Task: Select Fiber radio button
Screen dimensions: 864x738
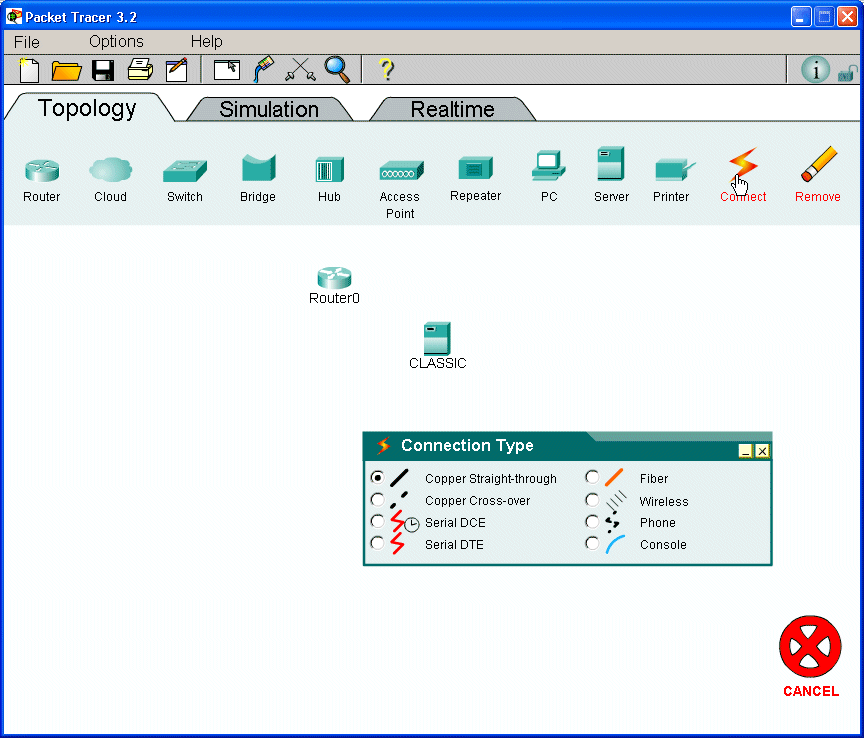Action: click(x=592, y=477)
